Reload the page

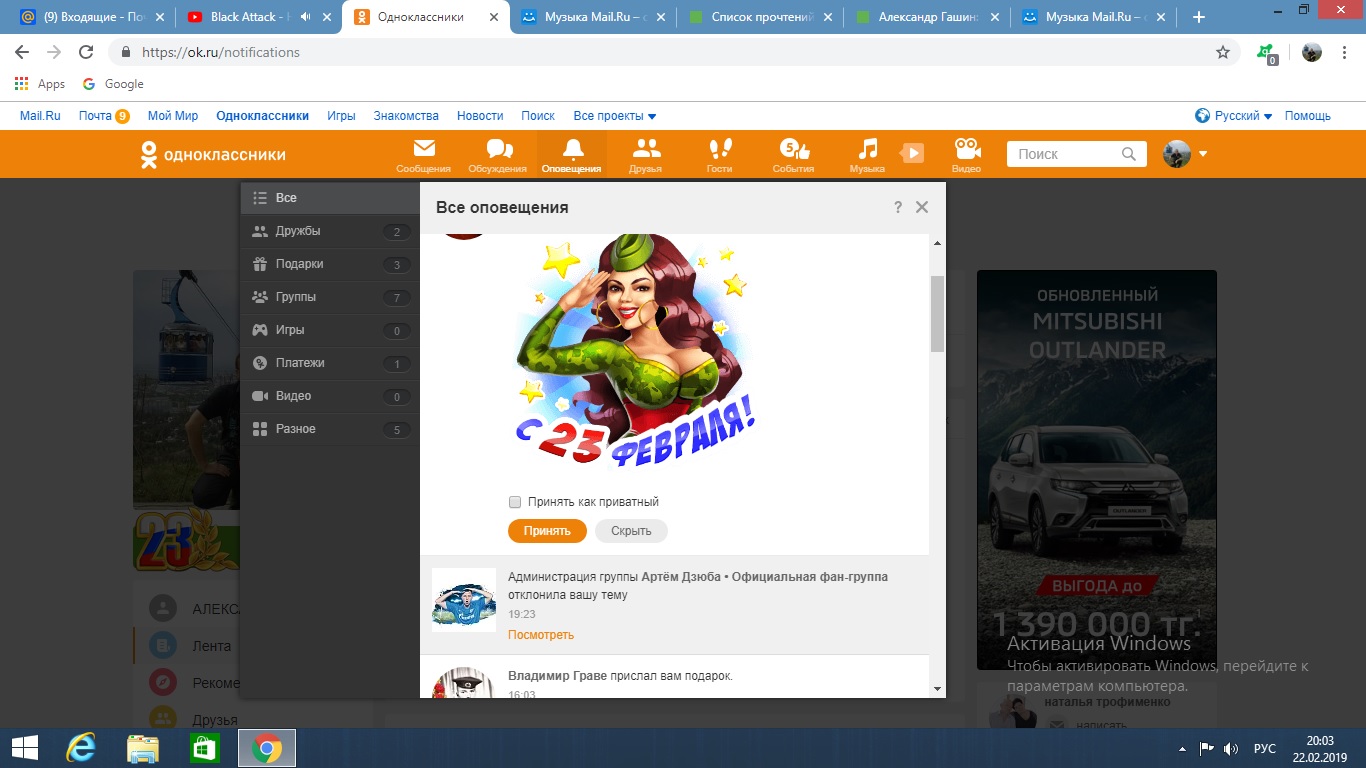pyautogui.click(x=86, y=52)
